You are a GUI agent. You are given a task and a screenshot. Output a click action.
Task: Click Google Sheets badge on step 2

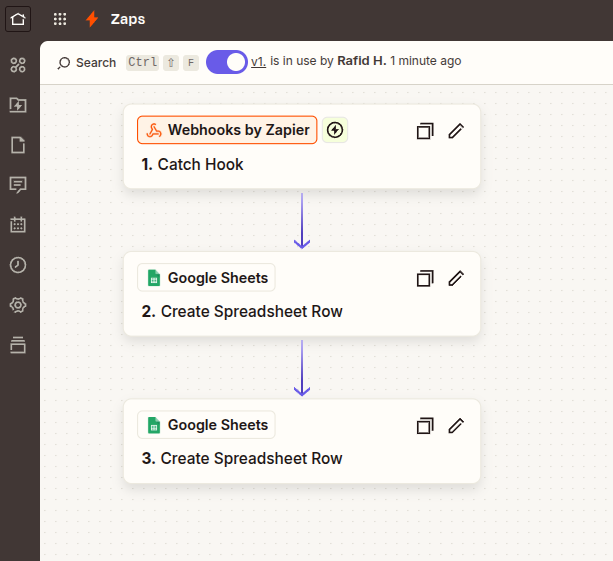[206, 278]
